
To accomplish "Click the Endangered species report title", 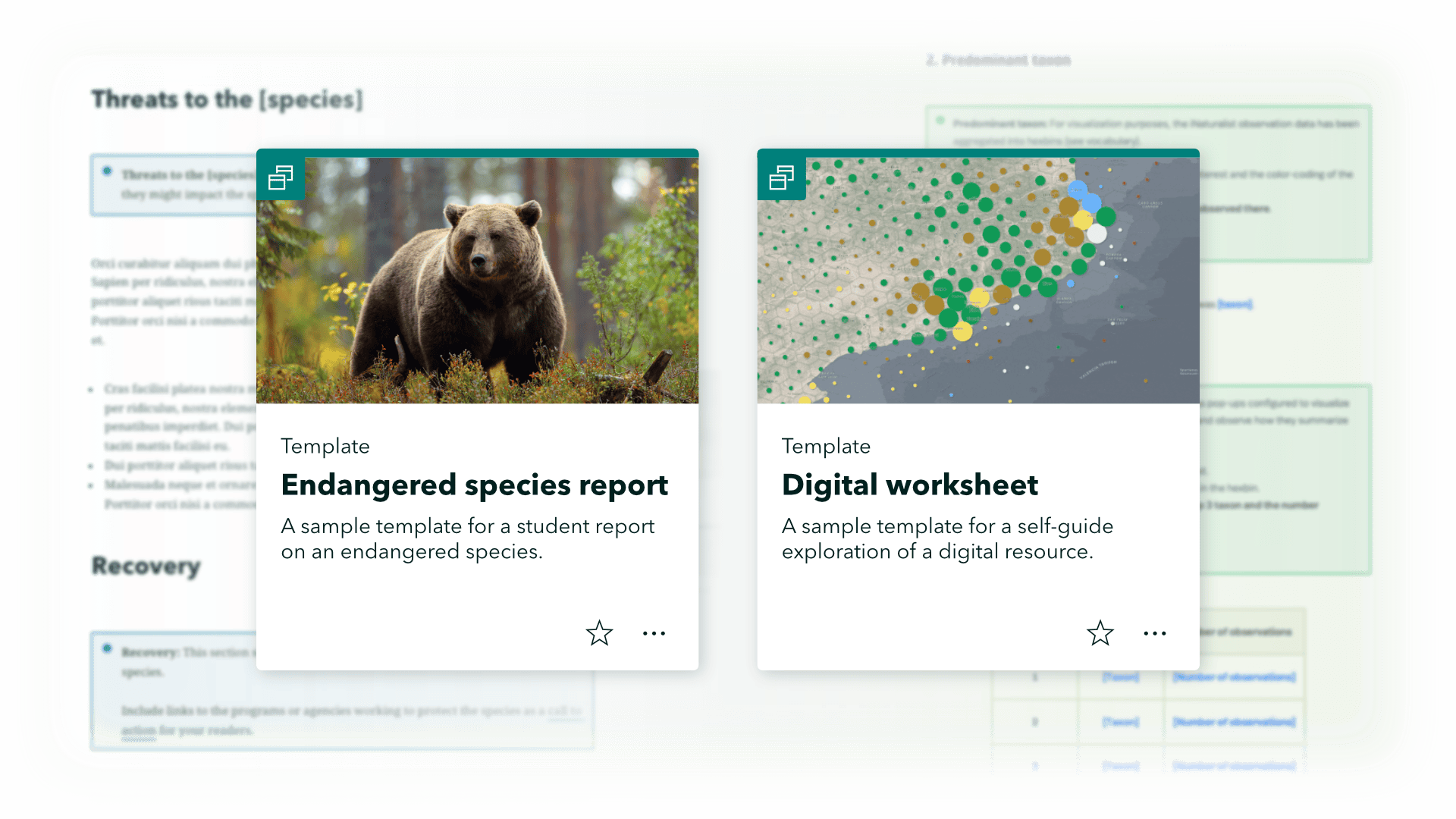I will 474,485.
